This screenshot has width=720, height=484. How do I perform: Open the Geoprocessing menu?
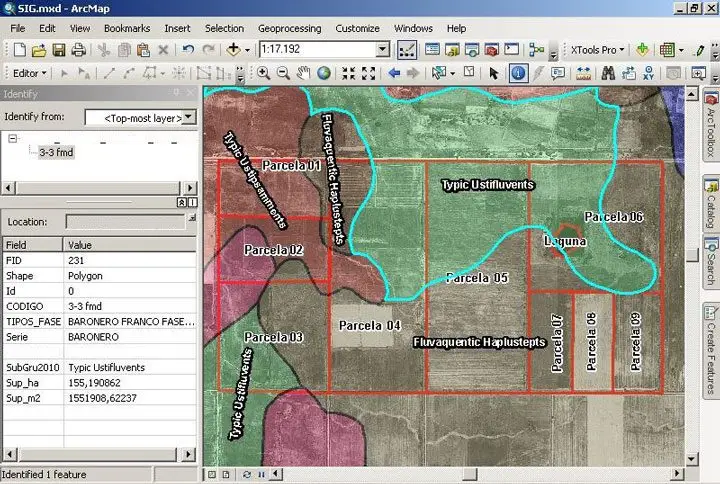point(289,28)
